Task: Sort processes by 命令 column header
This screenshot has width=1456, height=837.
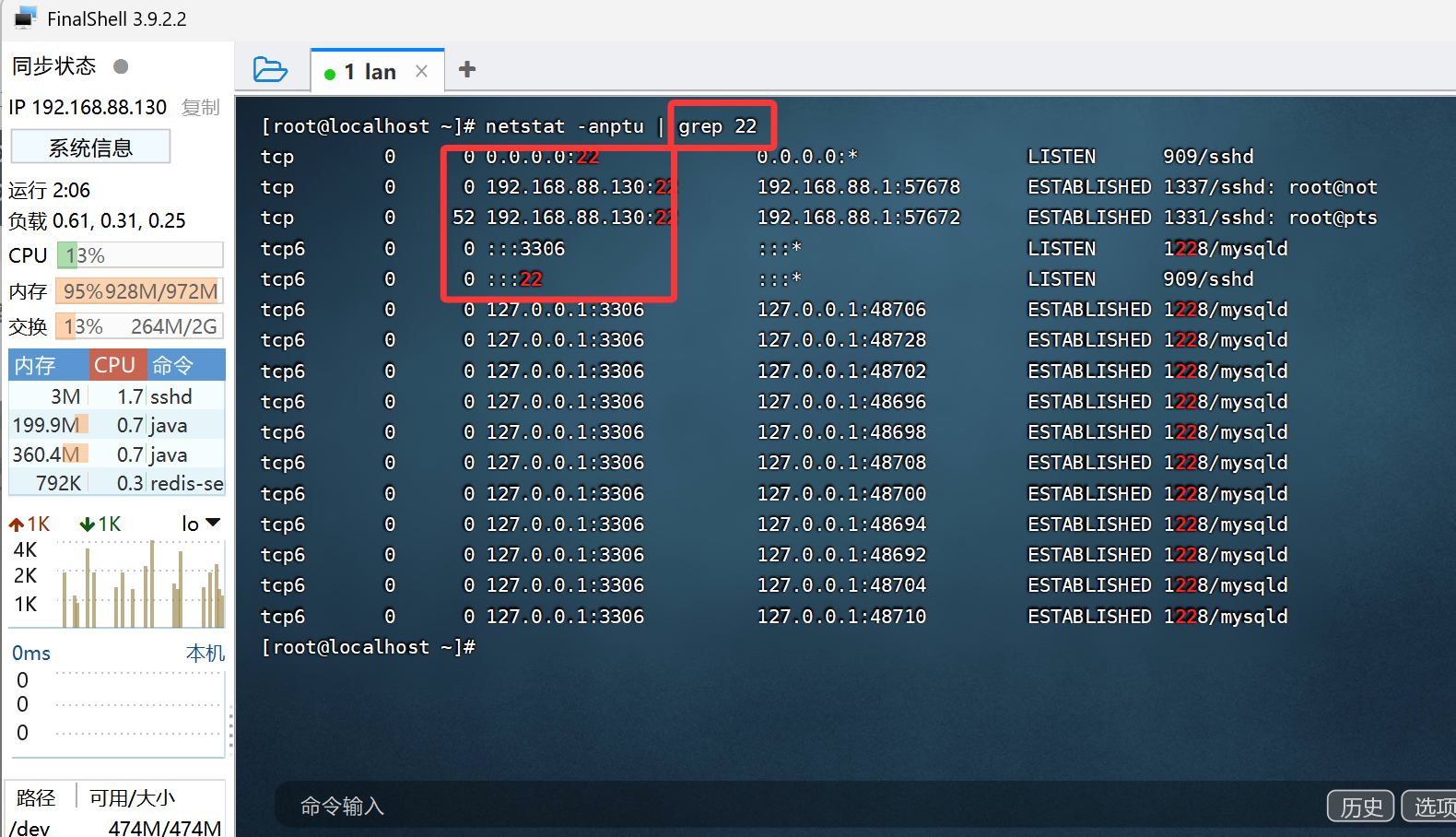Action: point(185,365)
